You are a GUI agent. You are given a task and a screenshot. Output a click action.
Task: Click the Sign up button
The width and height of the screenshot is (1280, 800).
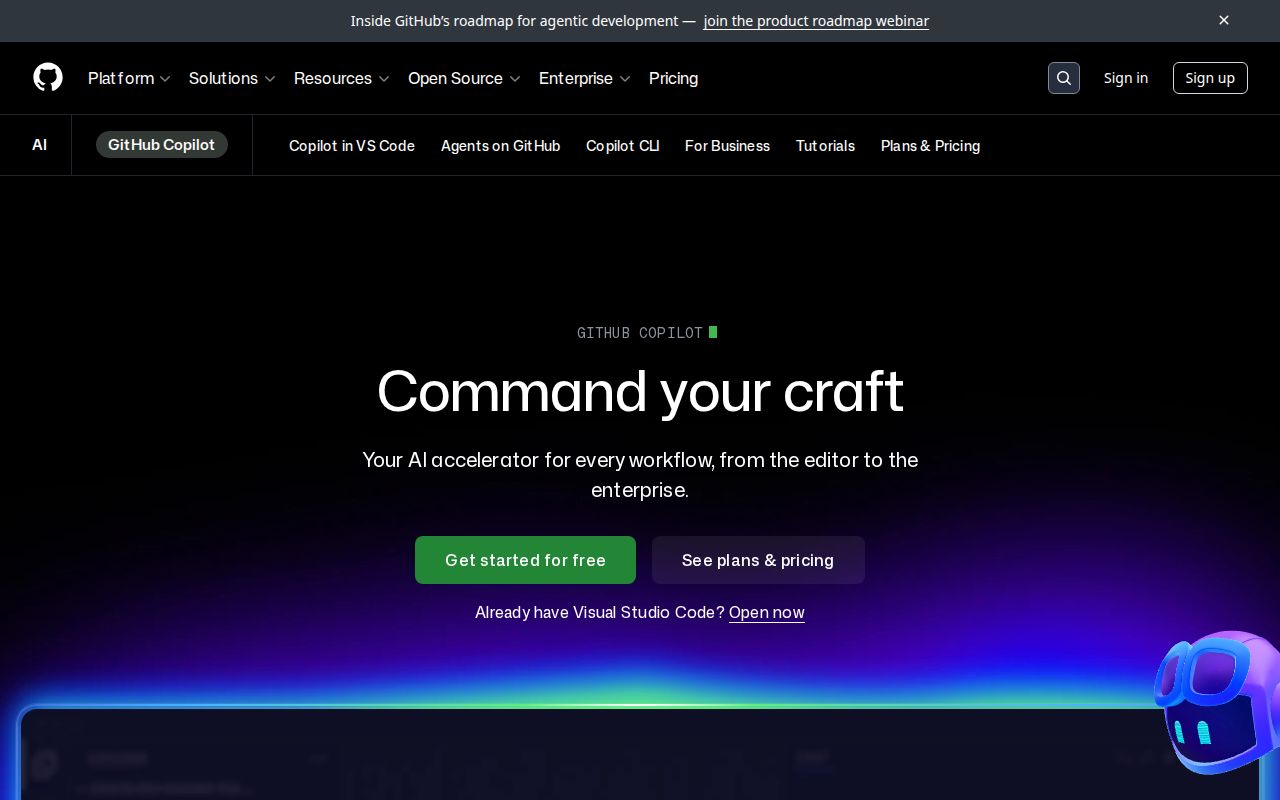(x=1210, y=77)
